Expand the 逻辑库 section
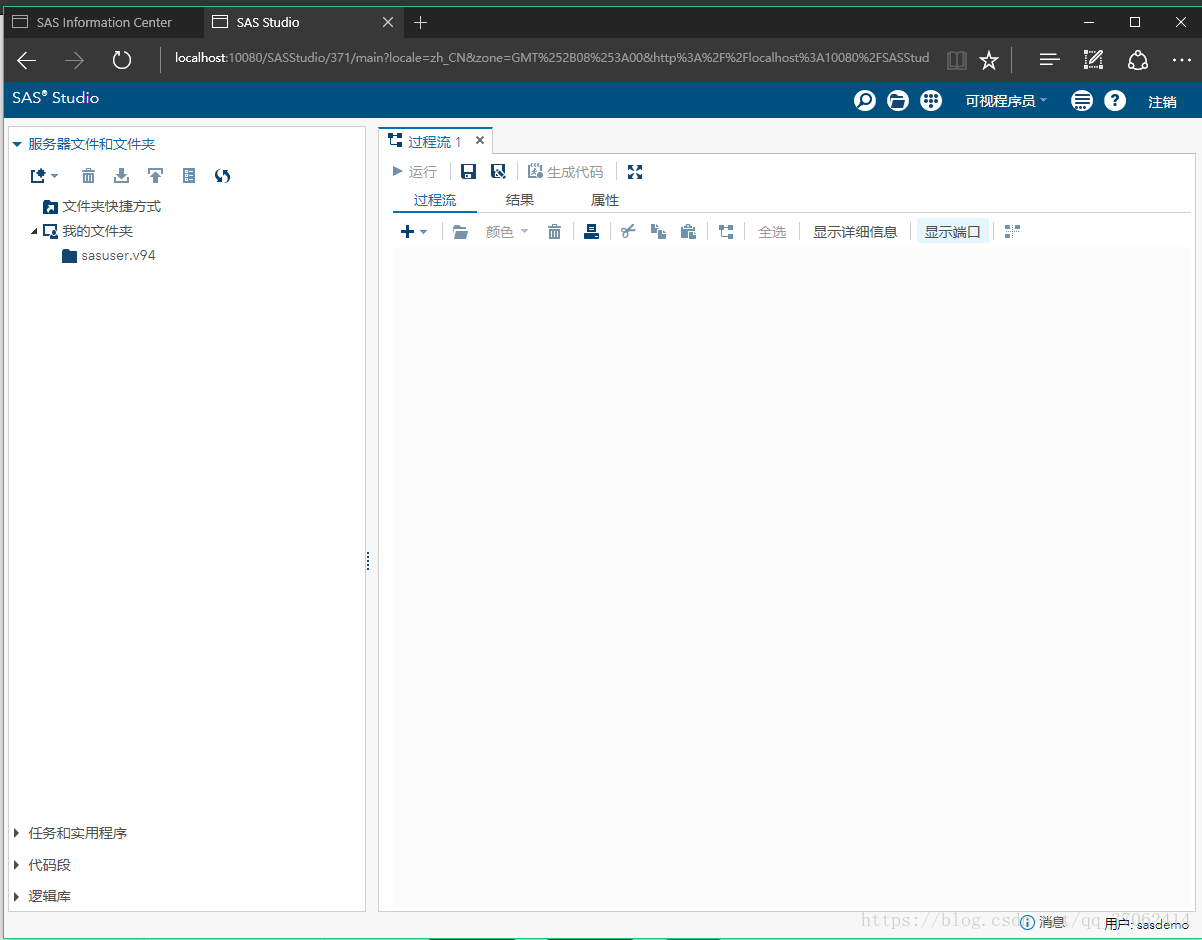Viewport: 1202px width, 940px height. pos(17,896)
